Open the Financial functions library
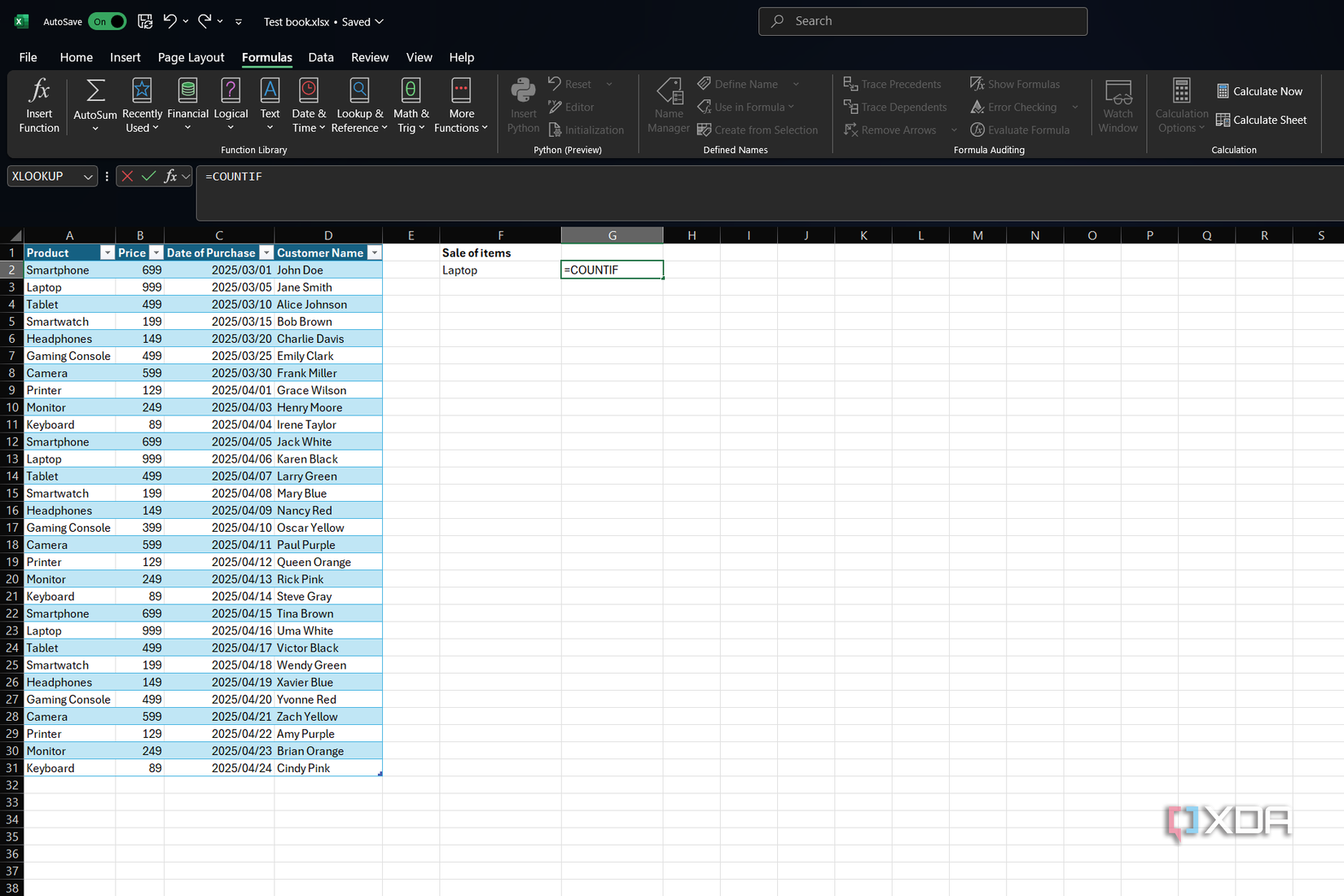 pos(187,105)
